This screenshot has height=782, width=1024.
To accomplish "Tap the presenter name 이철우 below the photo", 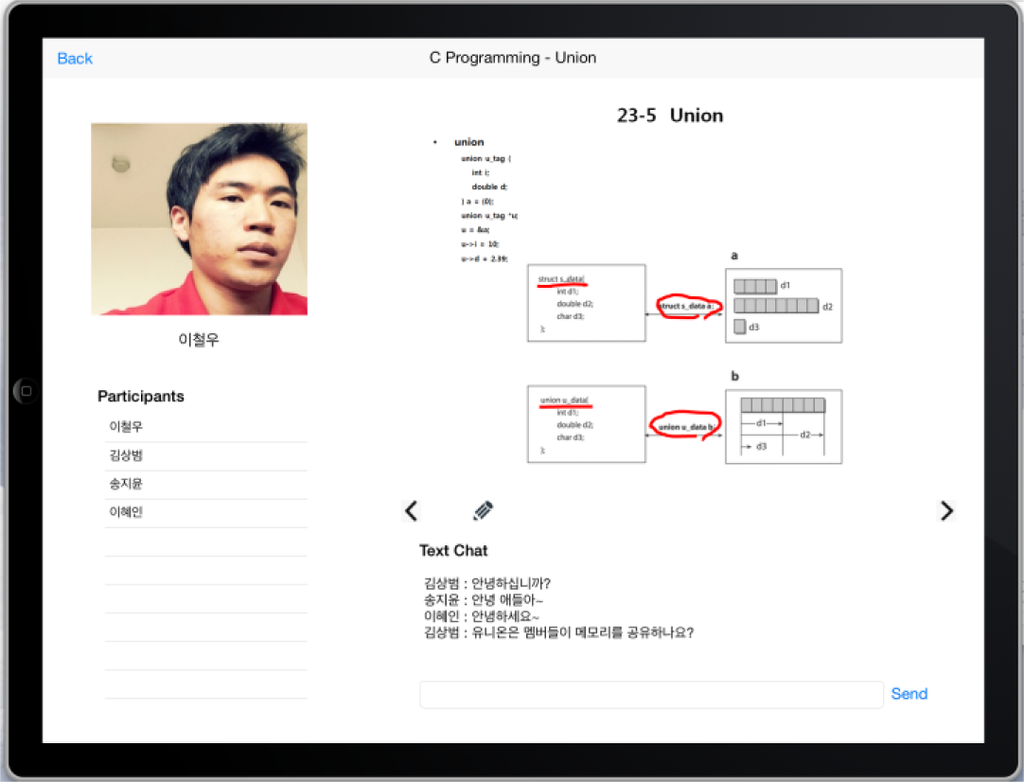I will tap(198, 340).
